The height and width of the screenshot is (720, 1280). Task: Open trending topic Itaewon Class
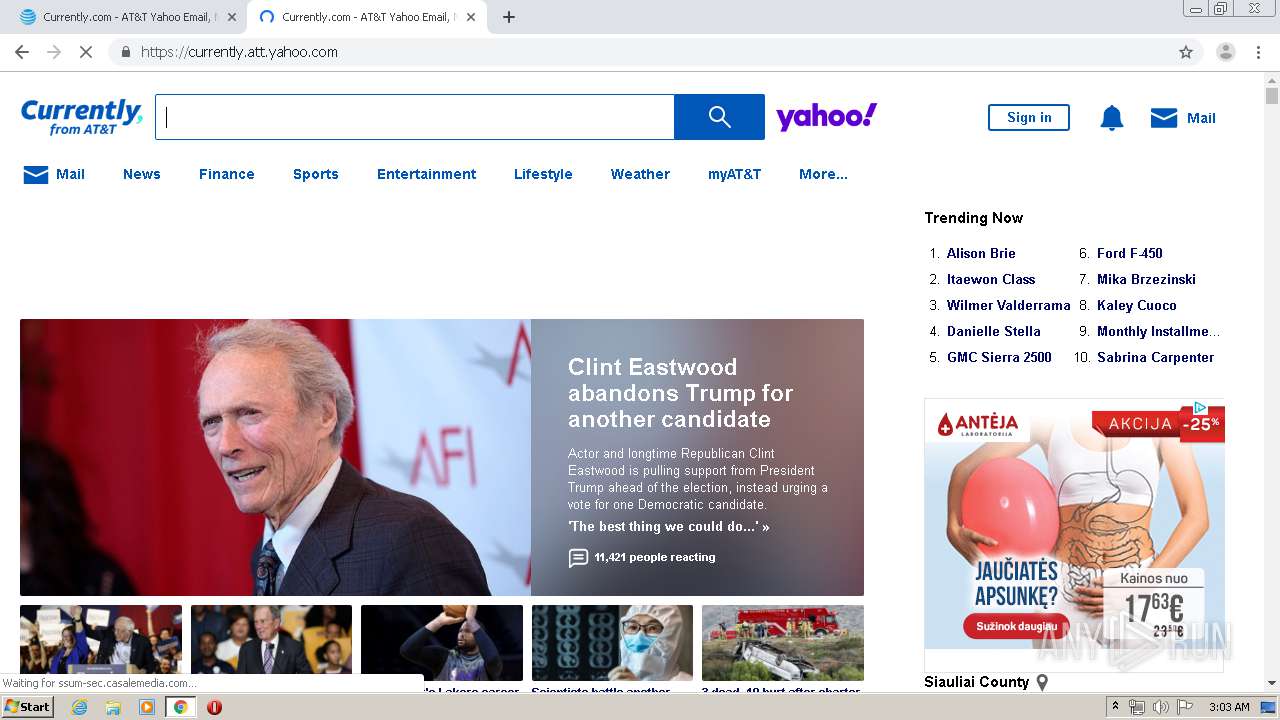[x=991, y=279]
